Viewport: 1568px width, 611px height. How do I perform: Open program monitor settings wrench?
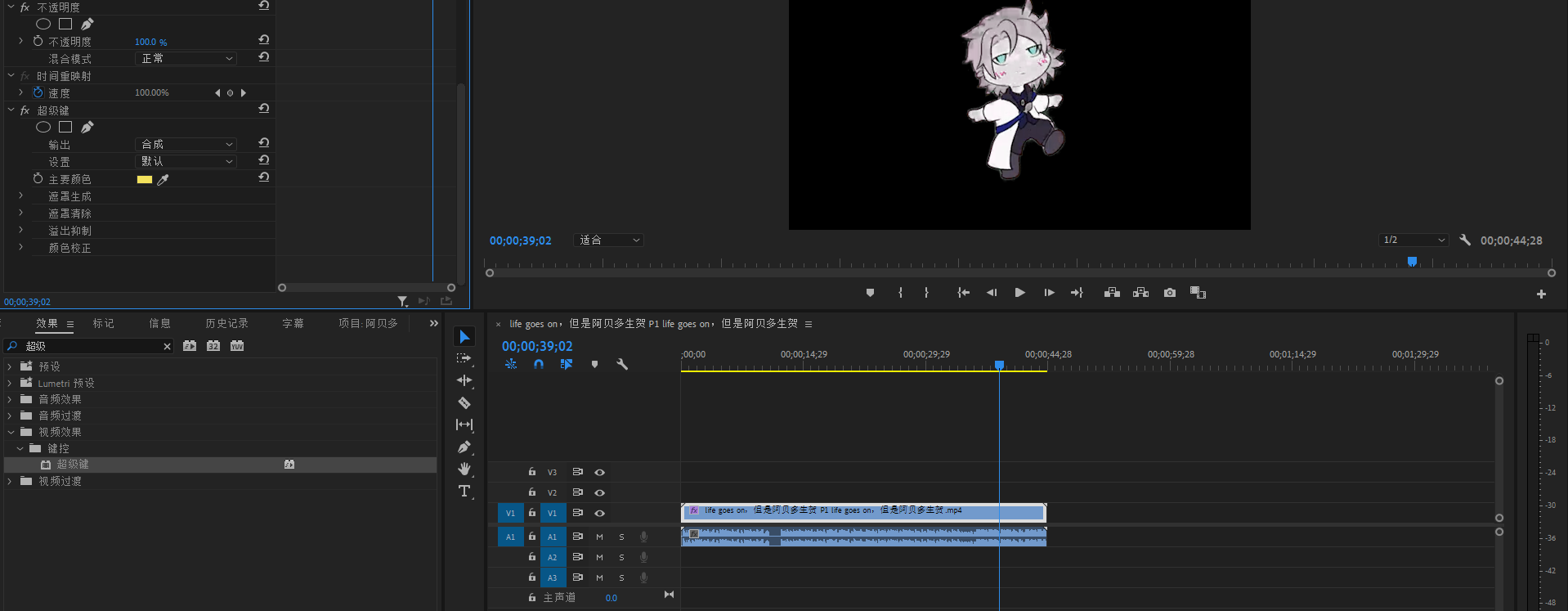click(x=1465, y=240)
